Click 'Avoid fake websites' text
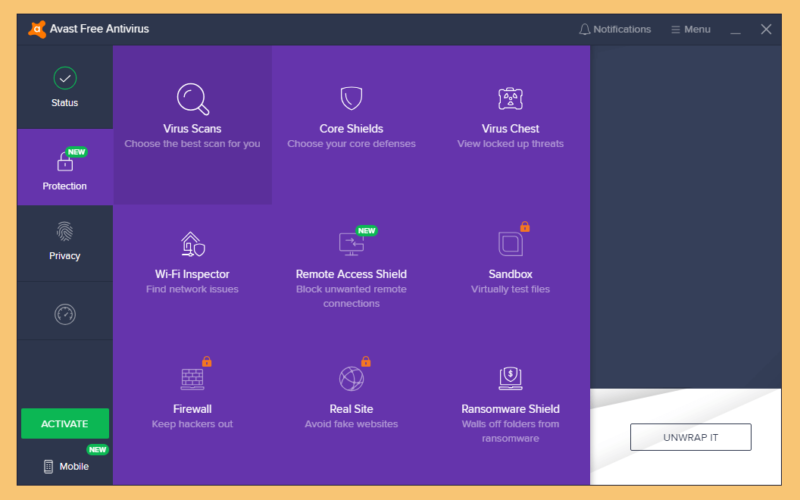800x500 pixels. (x=352, y=424)
